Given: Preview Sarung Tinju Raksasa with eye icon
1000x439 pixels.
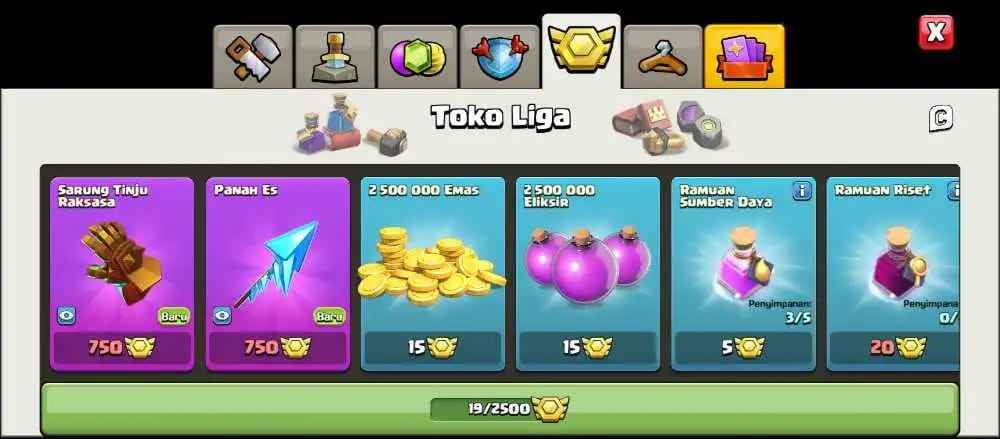Looking at the screenshot, I should coord(66,315).
